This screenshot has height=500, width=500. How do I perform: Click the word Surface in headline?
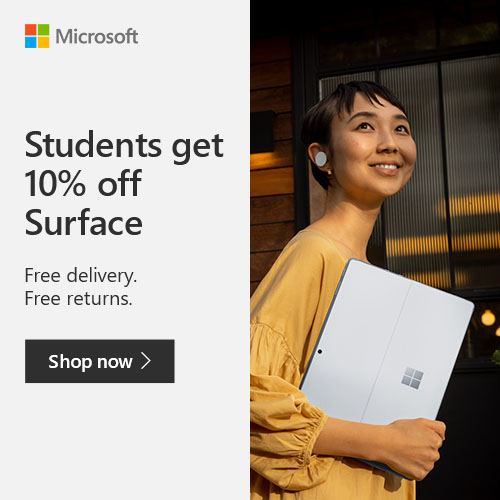[x=84, y=222]
